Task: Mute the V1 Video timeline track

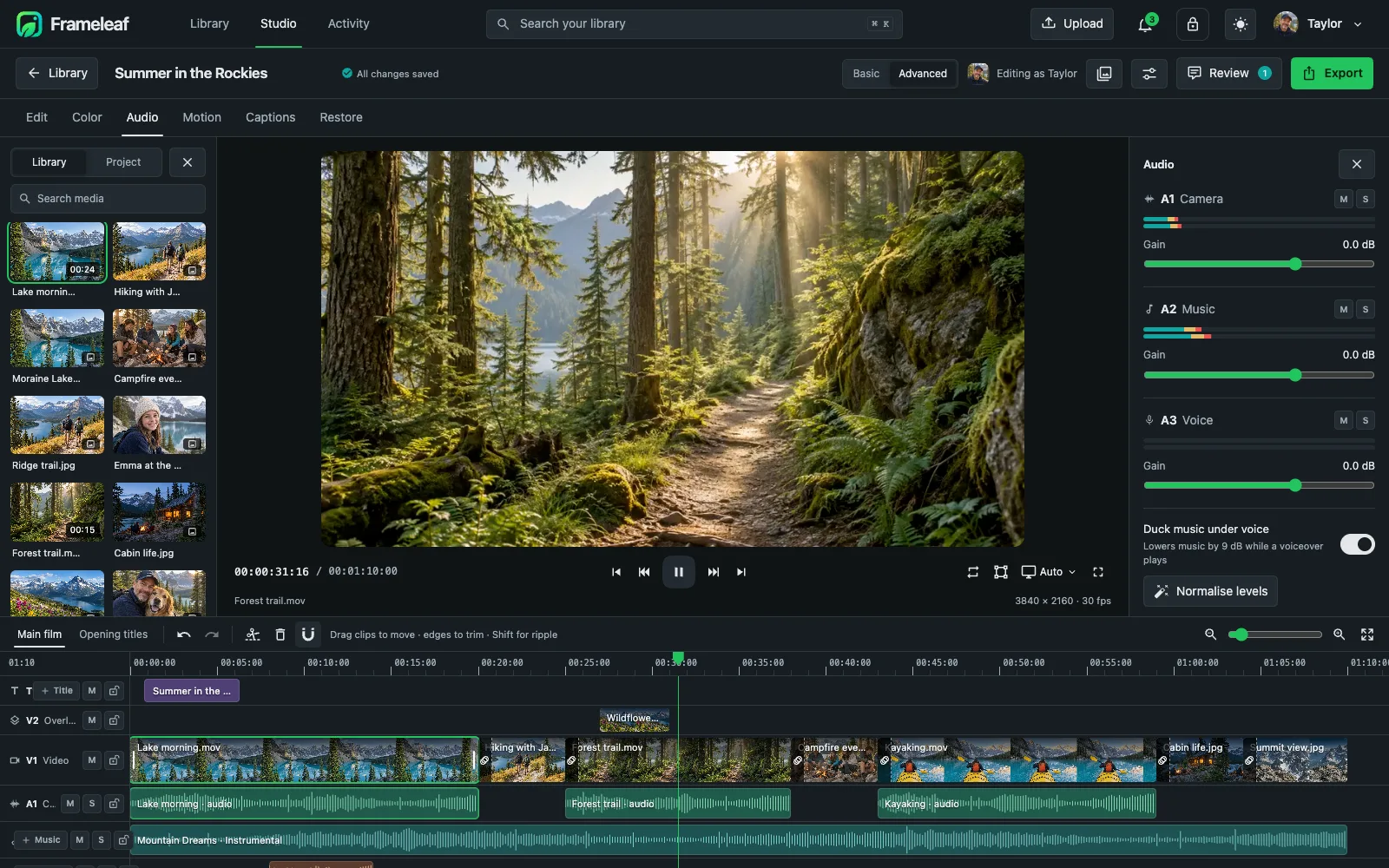Action: (x=92, y=760)
